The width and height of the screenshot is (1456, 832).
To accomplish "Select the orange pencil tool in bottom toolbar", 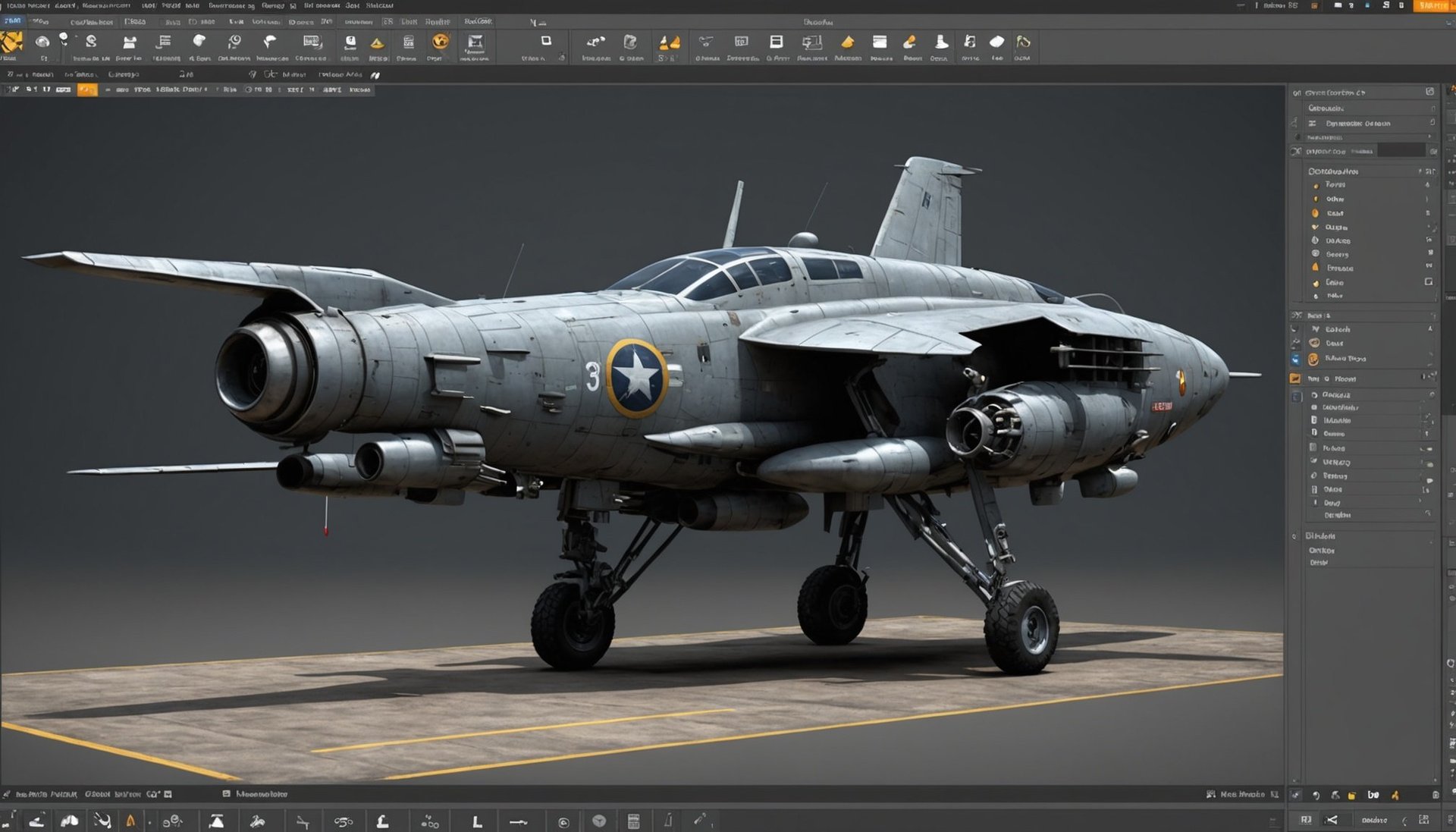I will tap(130, 821).
